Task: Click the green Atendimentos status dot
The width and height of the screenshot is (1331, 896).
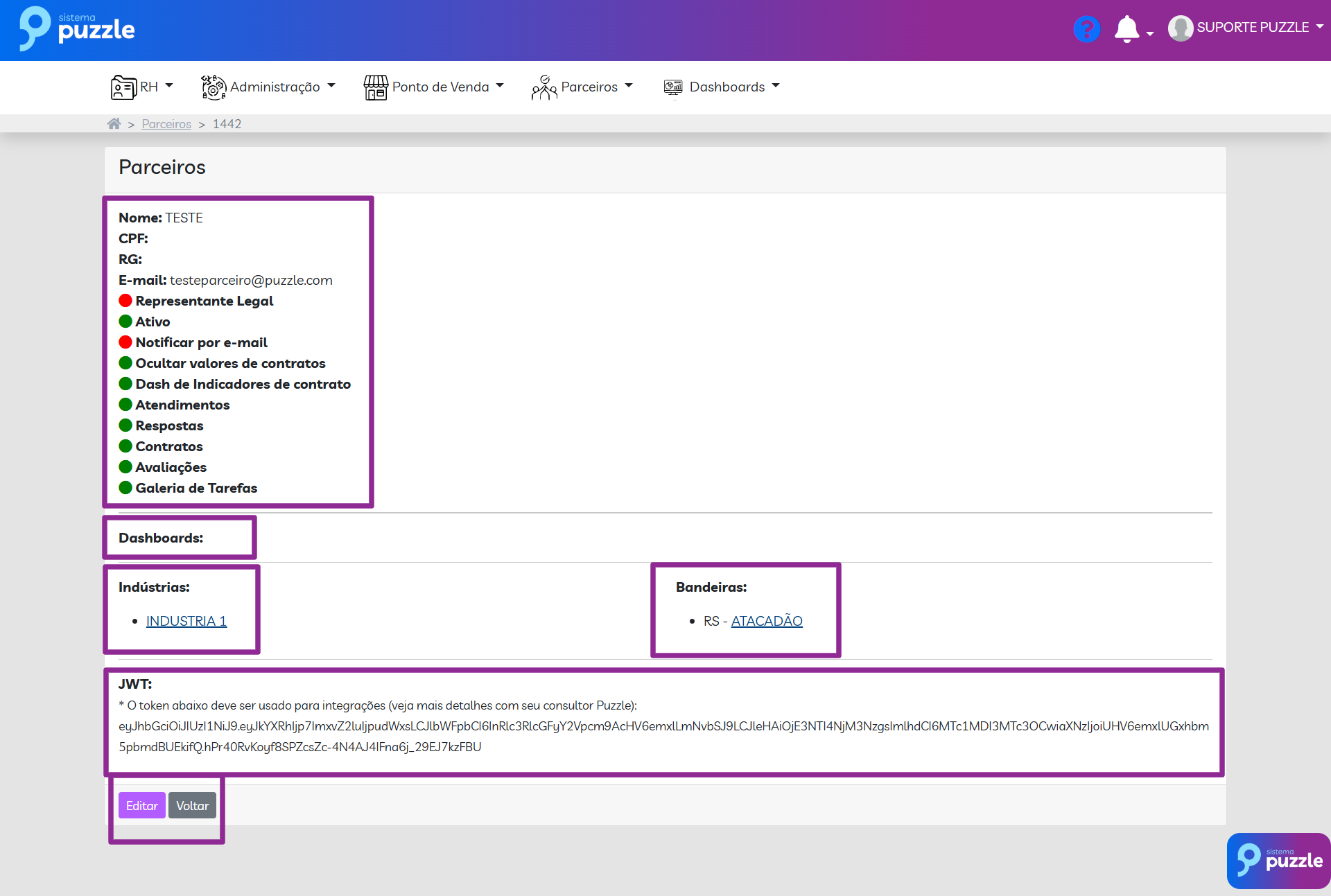Action: pos(125,405)
